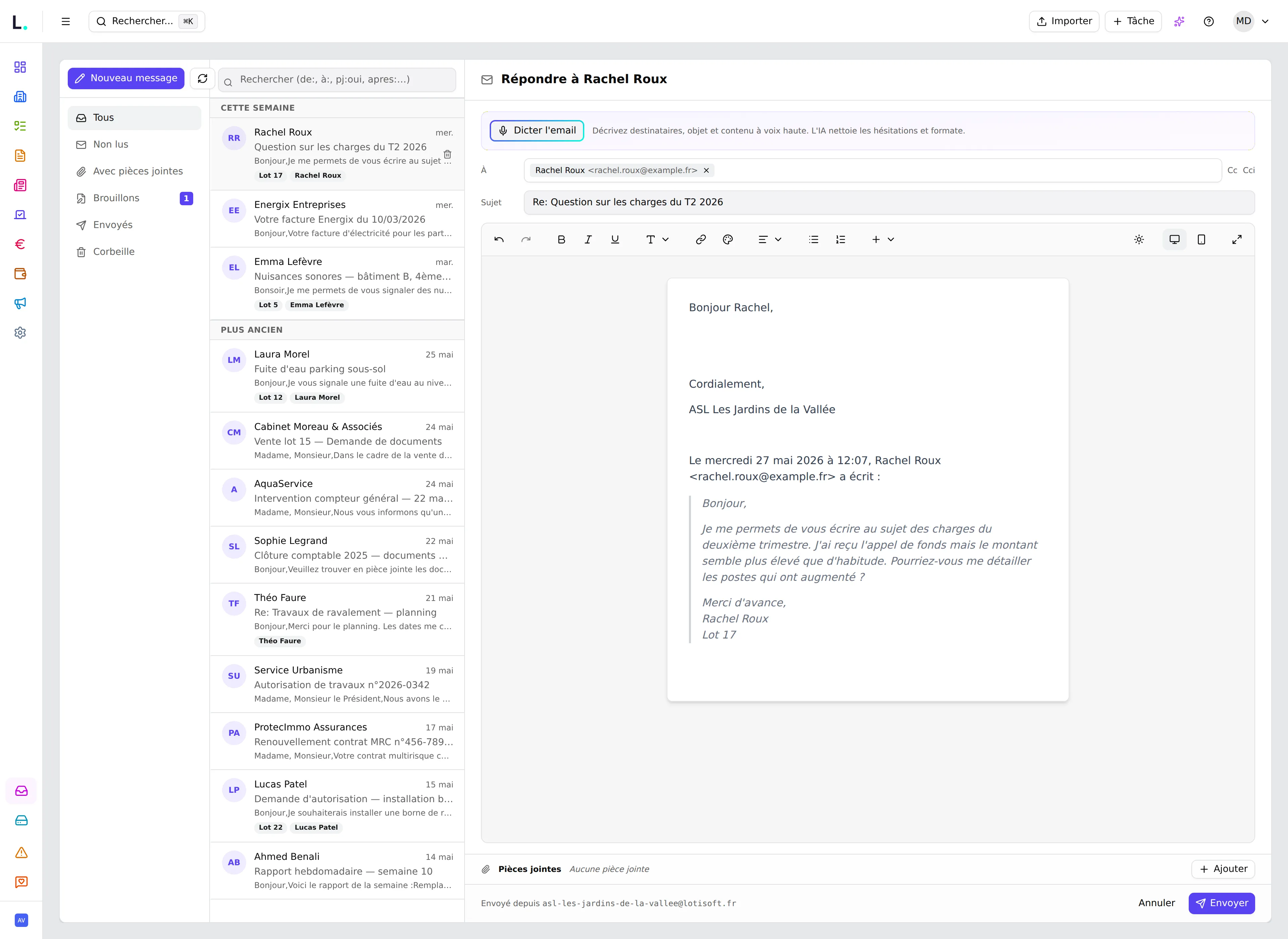
Task: Switch to desktop preview mode
Action: pos(1174,239)
